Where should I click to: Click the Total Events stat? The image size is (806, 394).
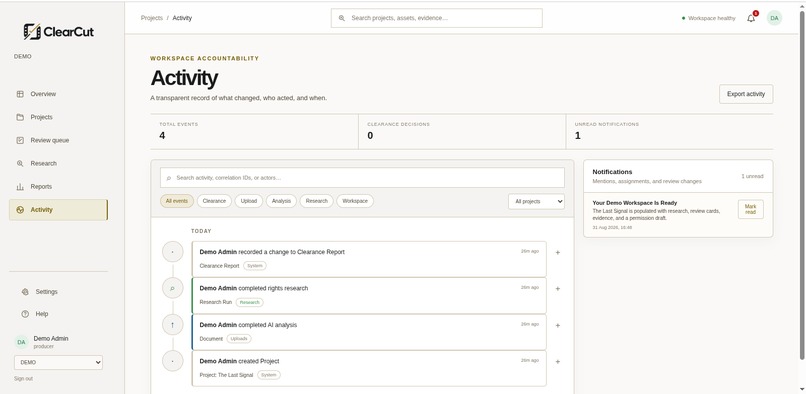click(254, 132)
